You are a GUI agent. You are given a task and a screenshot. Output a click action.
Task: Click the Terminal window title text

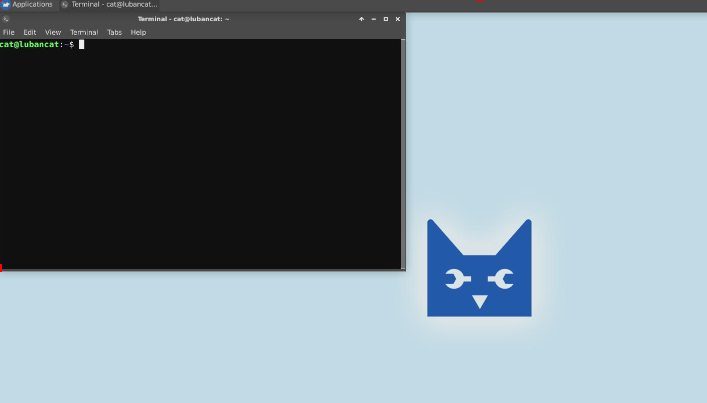pyautogui.click(x=184, y=19)
